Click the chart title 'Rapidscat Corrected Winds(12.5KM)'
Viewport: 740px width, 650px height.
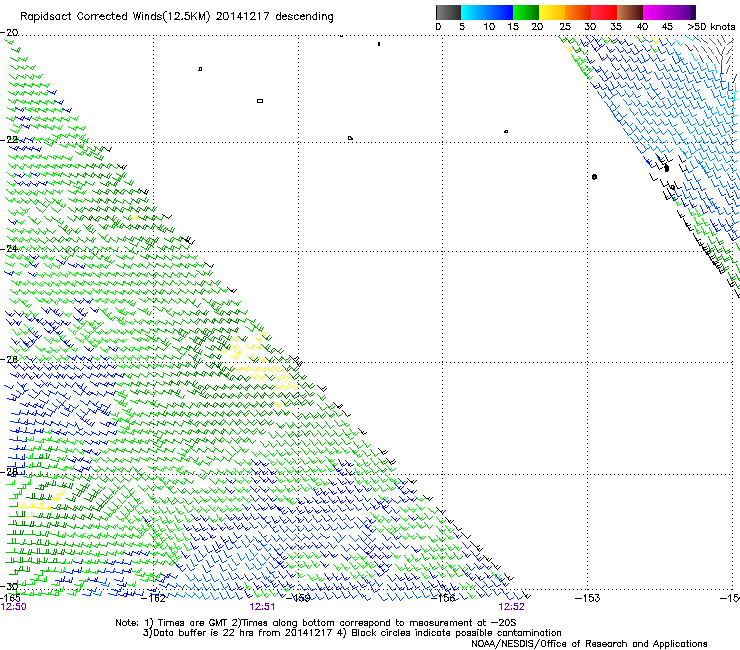[x=115, y=17]
